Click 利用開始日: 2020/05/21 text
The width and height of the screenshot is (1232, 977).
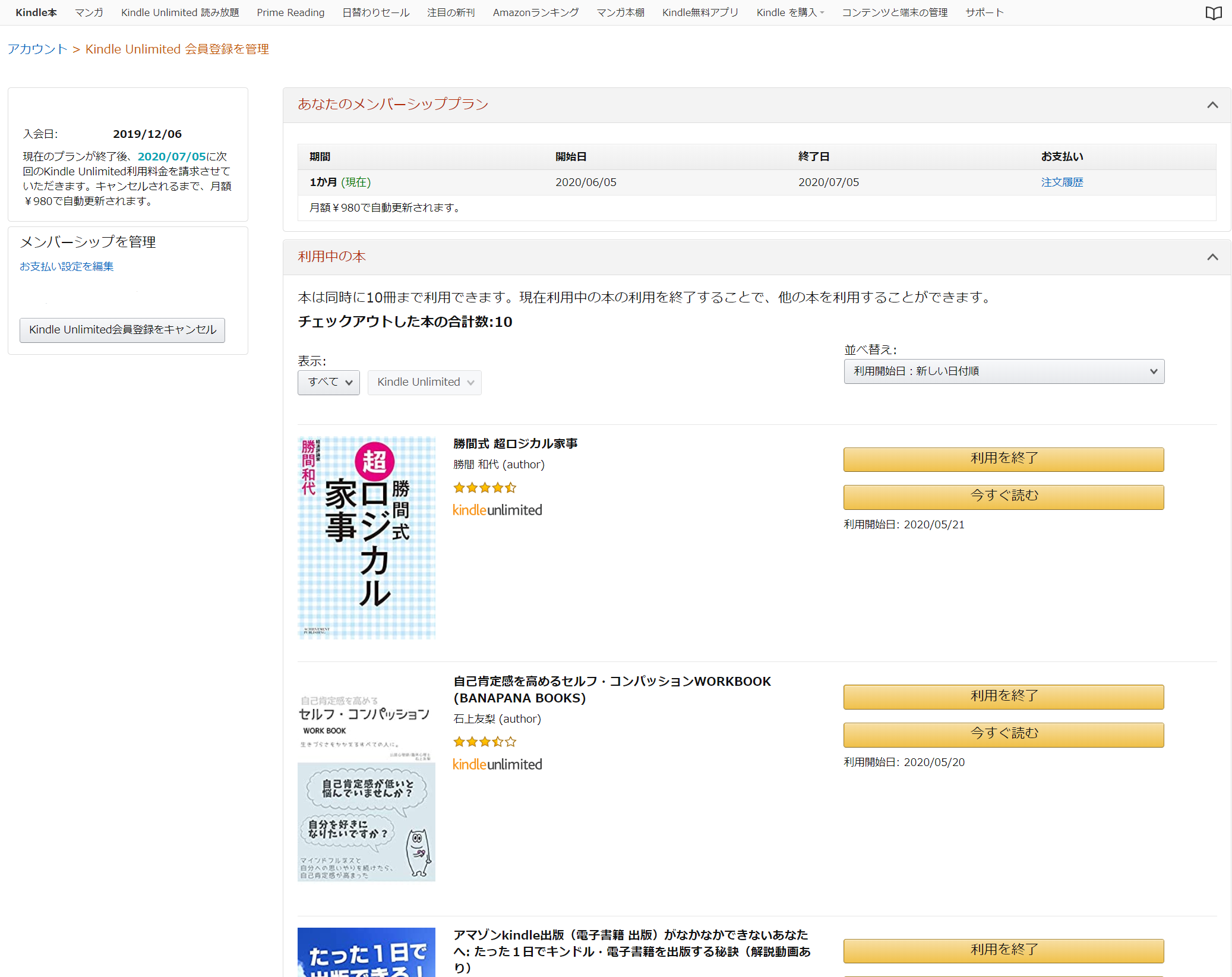(x=904, y=525)
